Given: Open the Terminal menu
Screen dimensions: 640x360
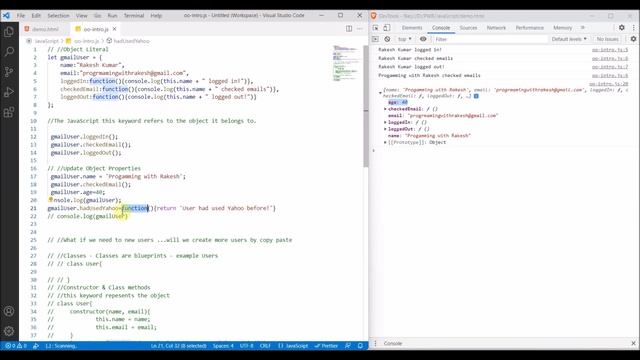Looking at the screenshot, I should (134, 16).
